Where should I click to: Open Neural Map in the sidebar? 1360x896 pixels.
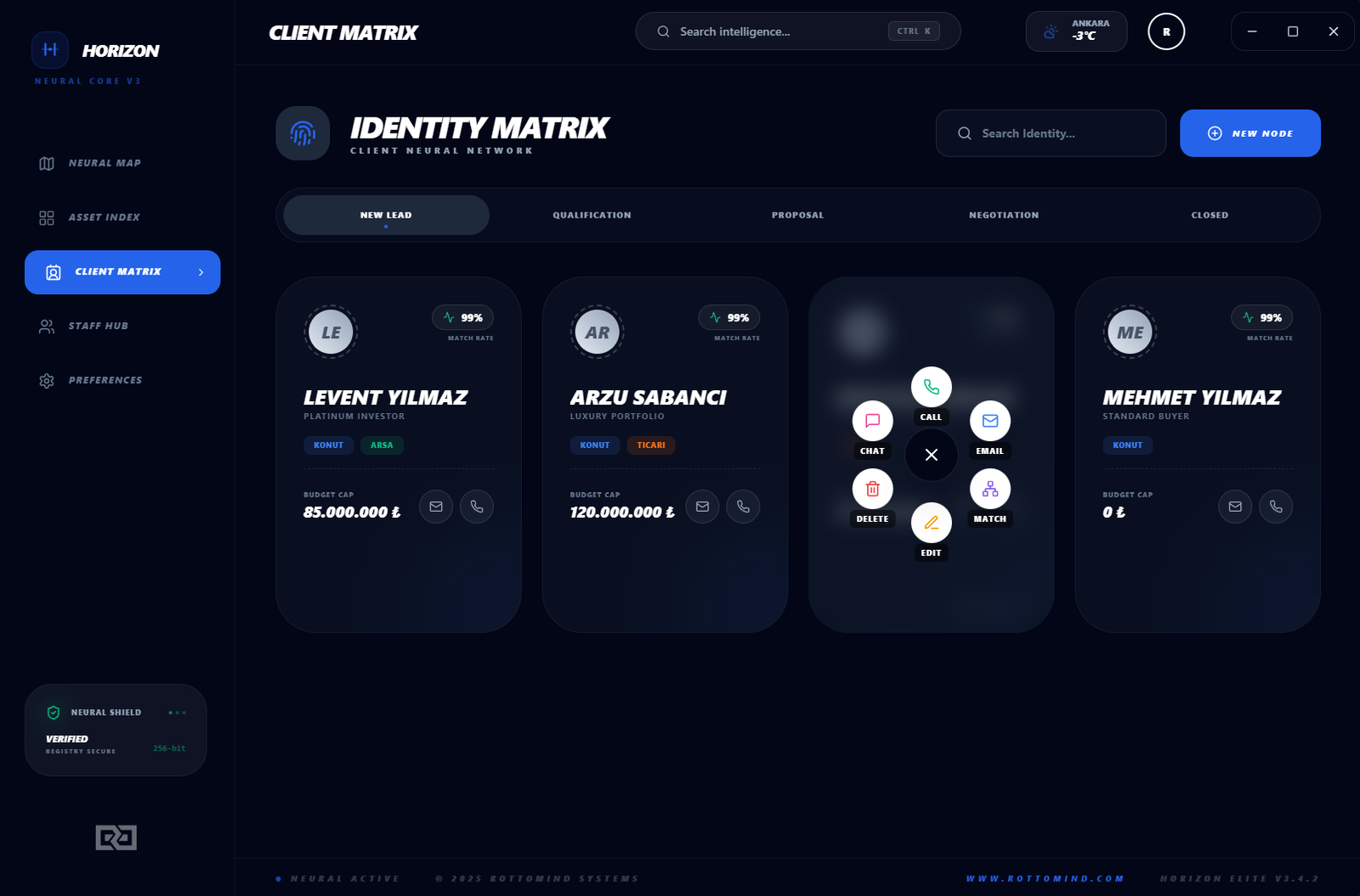[105, 163]
